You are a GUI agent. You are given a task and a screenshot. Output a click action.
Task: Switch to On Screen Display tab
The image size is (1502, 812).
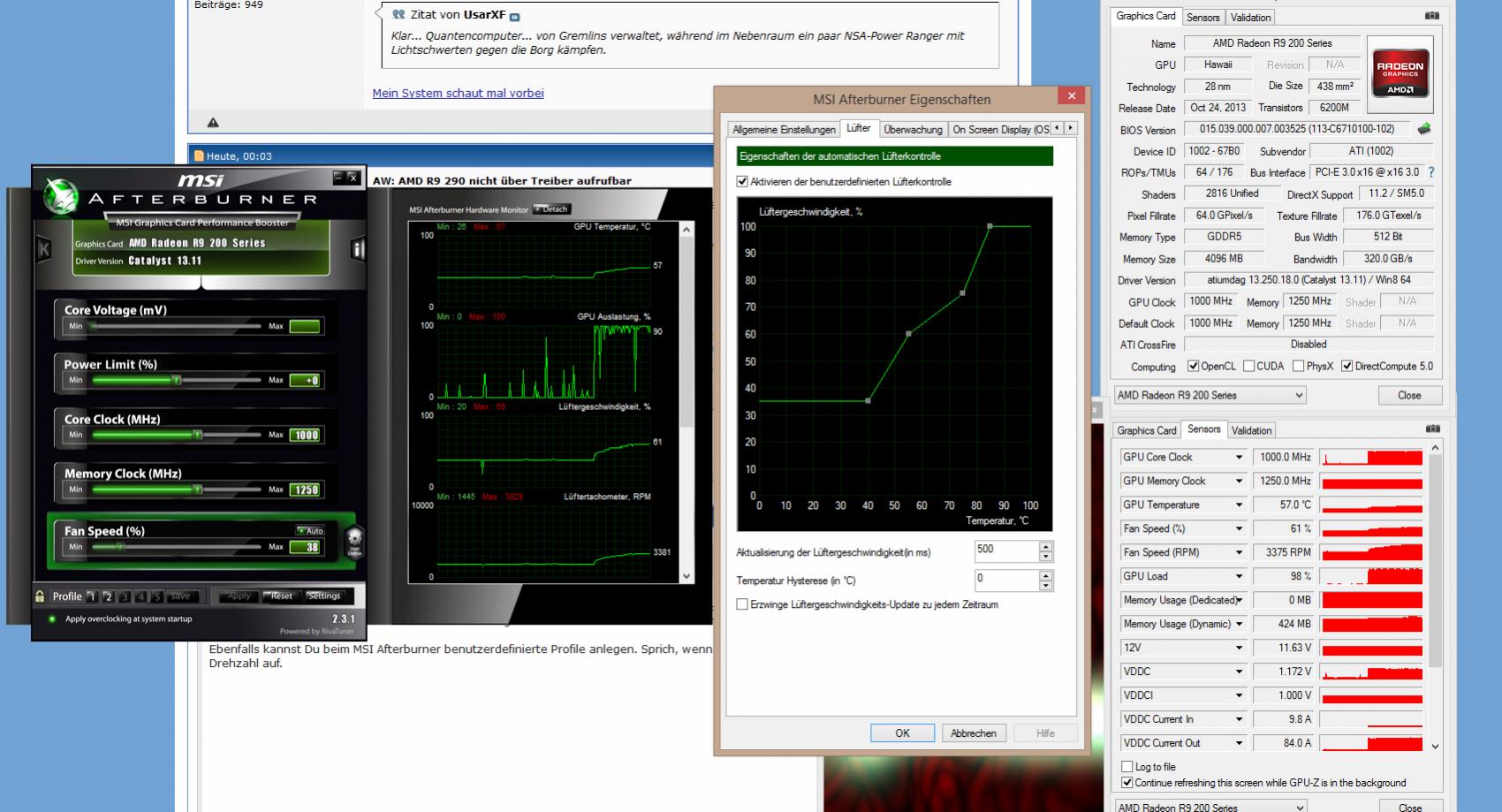(1000, 130)
